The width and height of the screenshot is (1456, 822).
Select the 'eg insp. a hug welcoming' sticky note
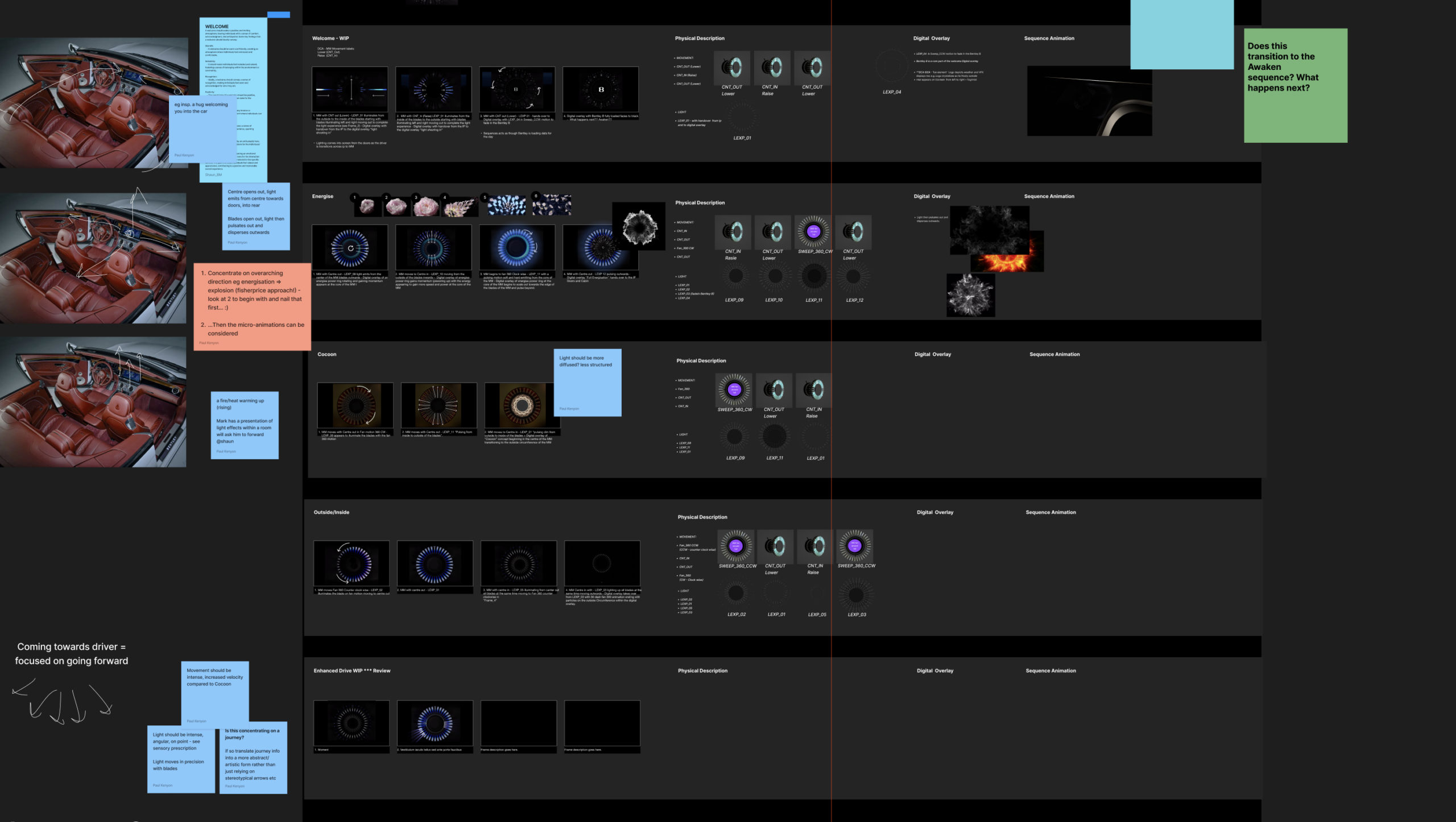(202, 130)
